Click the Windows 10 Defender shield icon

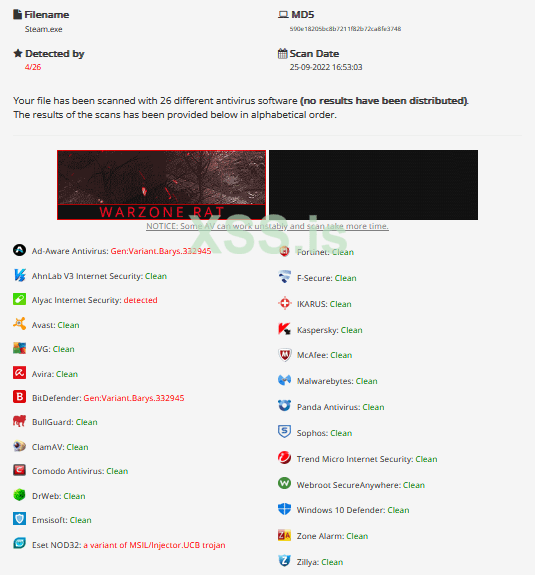pyautogui.click(x=285, y=509)
